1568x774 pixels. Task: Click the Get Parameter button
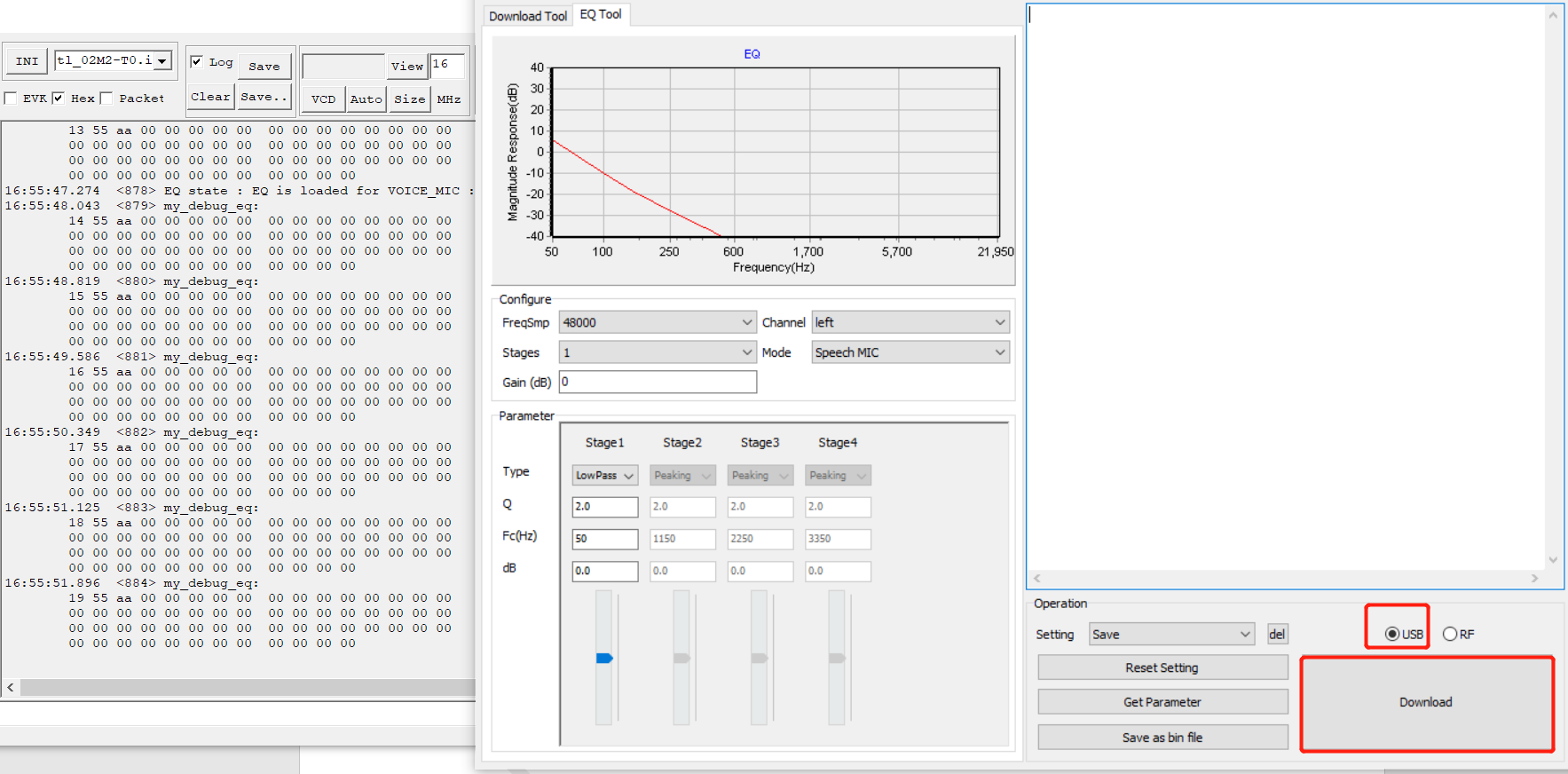pos(1162,703)
